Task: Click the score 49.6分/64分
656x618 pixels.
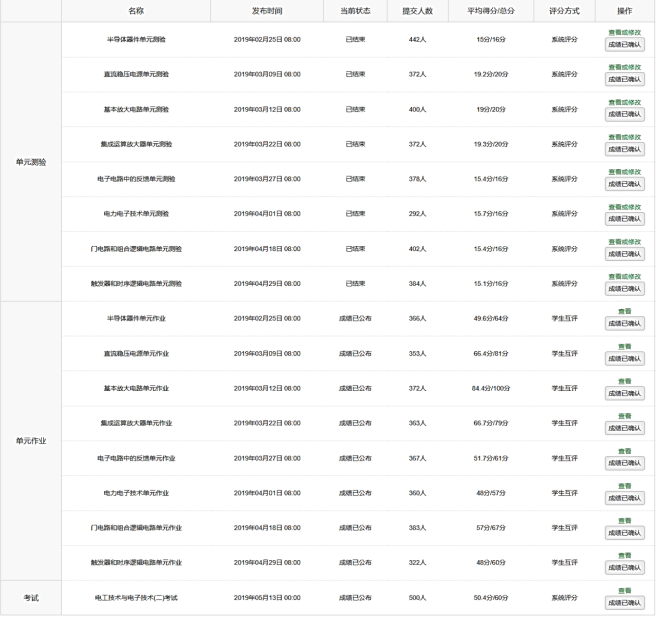Action: tap(491, 318)
